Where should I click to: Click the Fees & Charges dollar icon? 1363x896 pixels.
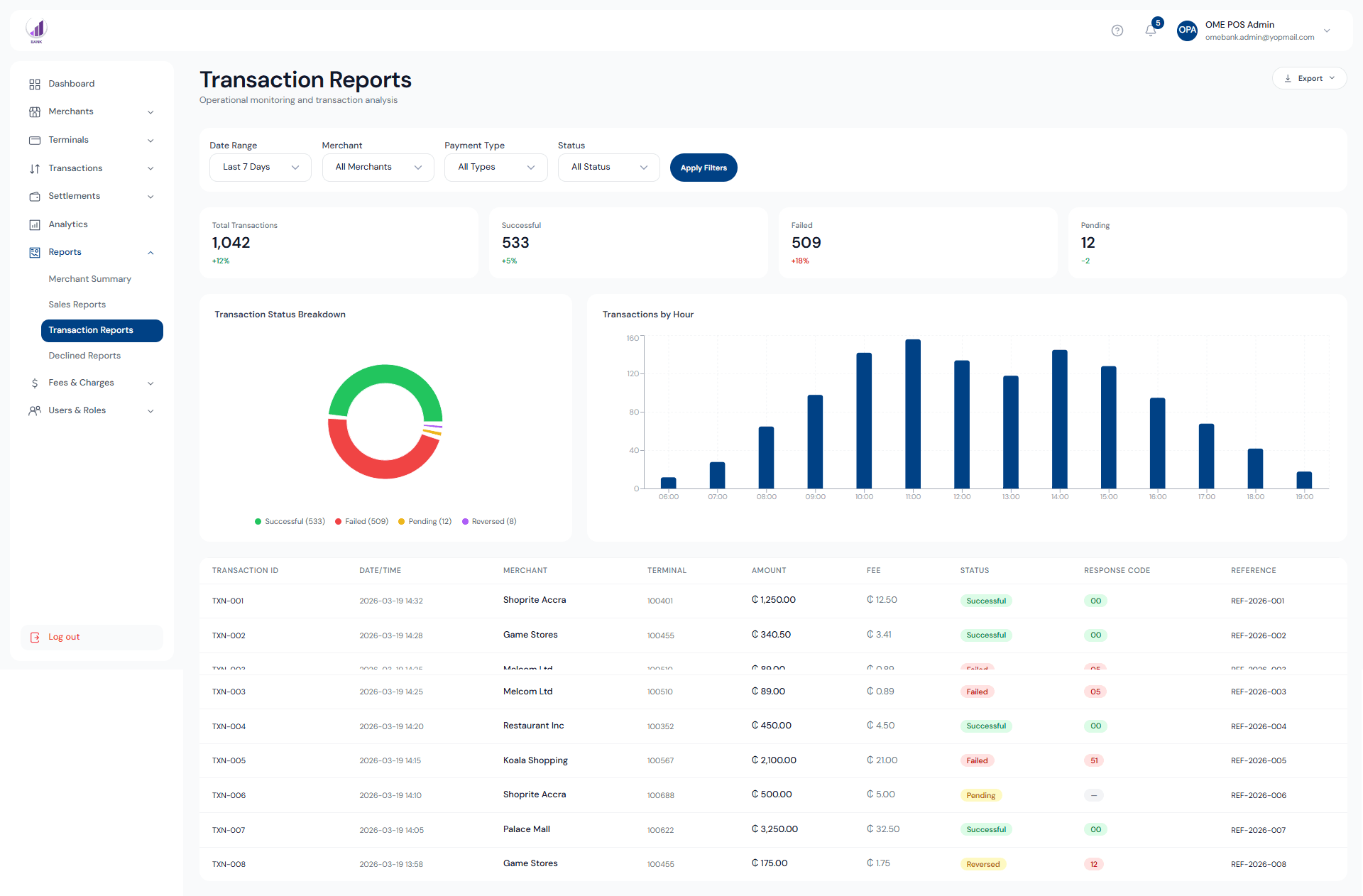(x=35, y=383)
